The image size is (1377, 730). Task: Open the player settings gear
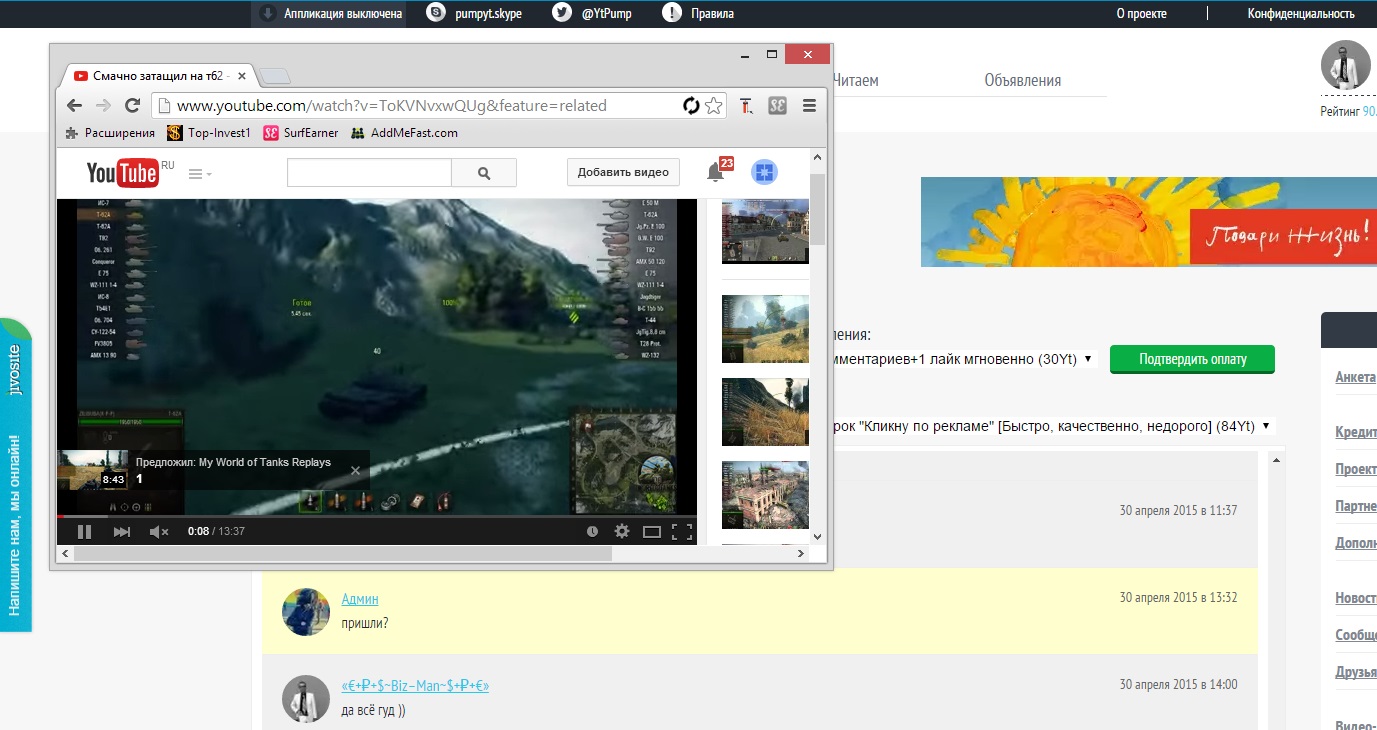pos(622,532)
